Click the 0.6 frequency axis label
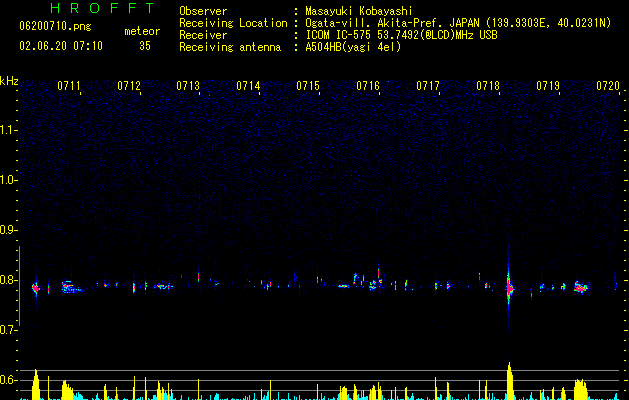 point(8,380)
